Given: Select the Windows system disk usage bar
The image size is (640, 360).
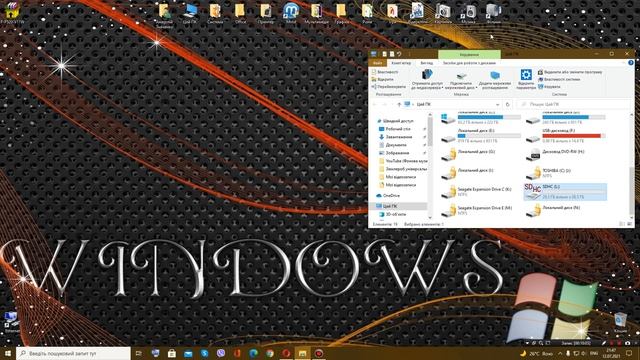Looking at the screenshot, I should 489,117.
